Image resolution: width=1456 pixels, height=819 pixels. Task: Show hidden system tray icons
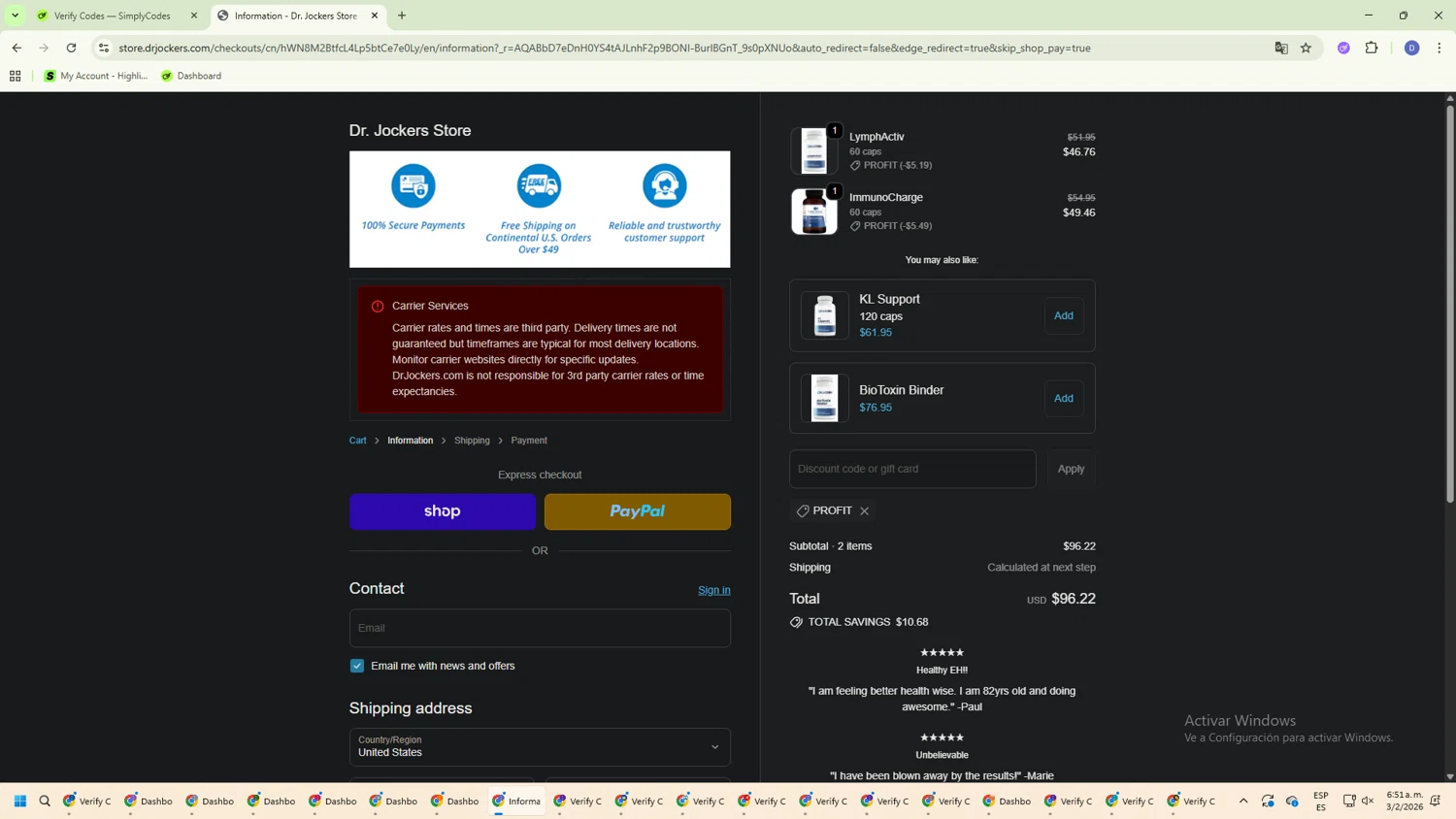(1243, 801)
